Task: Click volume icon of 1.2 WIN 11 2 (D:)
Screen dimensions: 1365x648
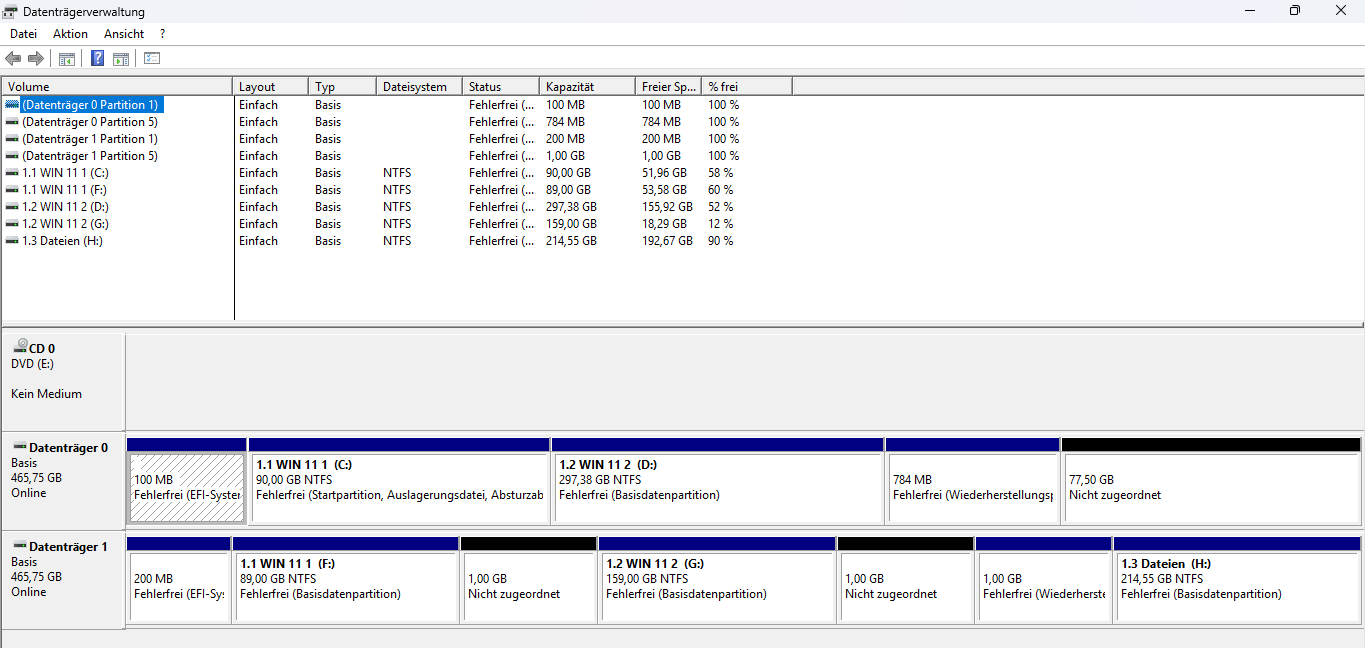Action: pyautogui.click(x=12, y=206)
